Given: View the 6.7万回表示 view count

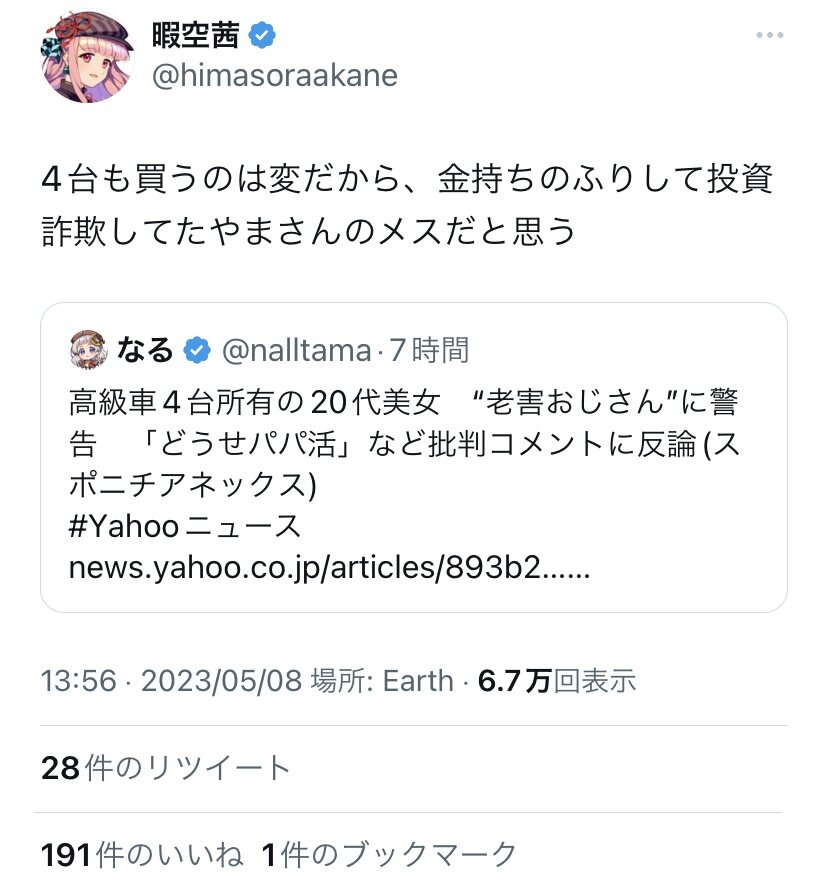Looking at the screenshot, I should click(557, 682).
